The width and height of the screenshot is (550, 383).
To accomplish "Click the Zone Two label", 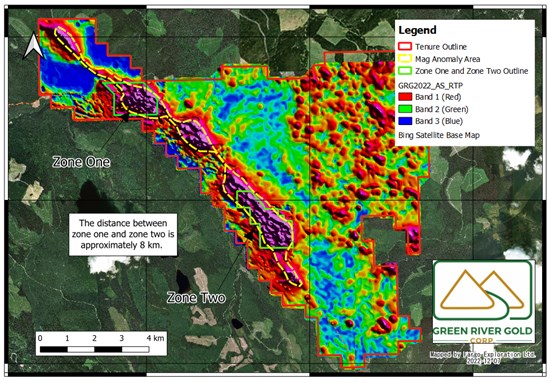I will (196, 297).
